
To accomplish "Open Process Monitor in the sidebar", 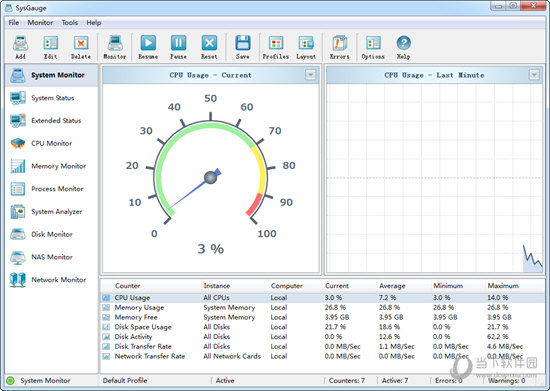I will pyautogui.click(x=52, y=189).
